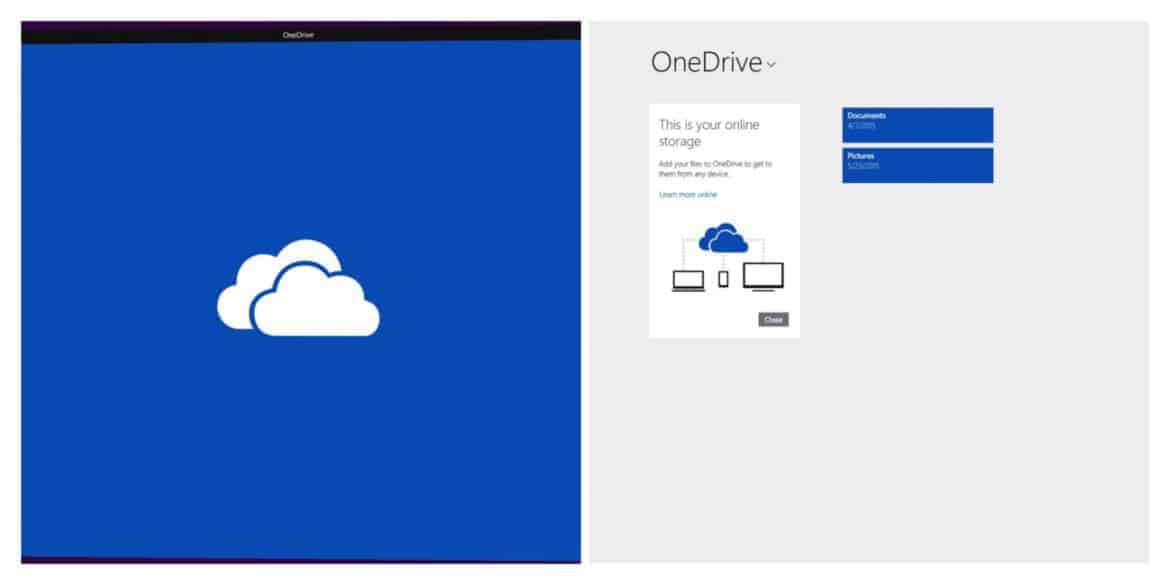Click the large OneDrive cloud splash logo

[298, 288]
